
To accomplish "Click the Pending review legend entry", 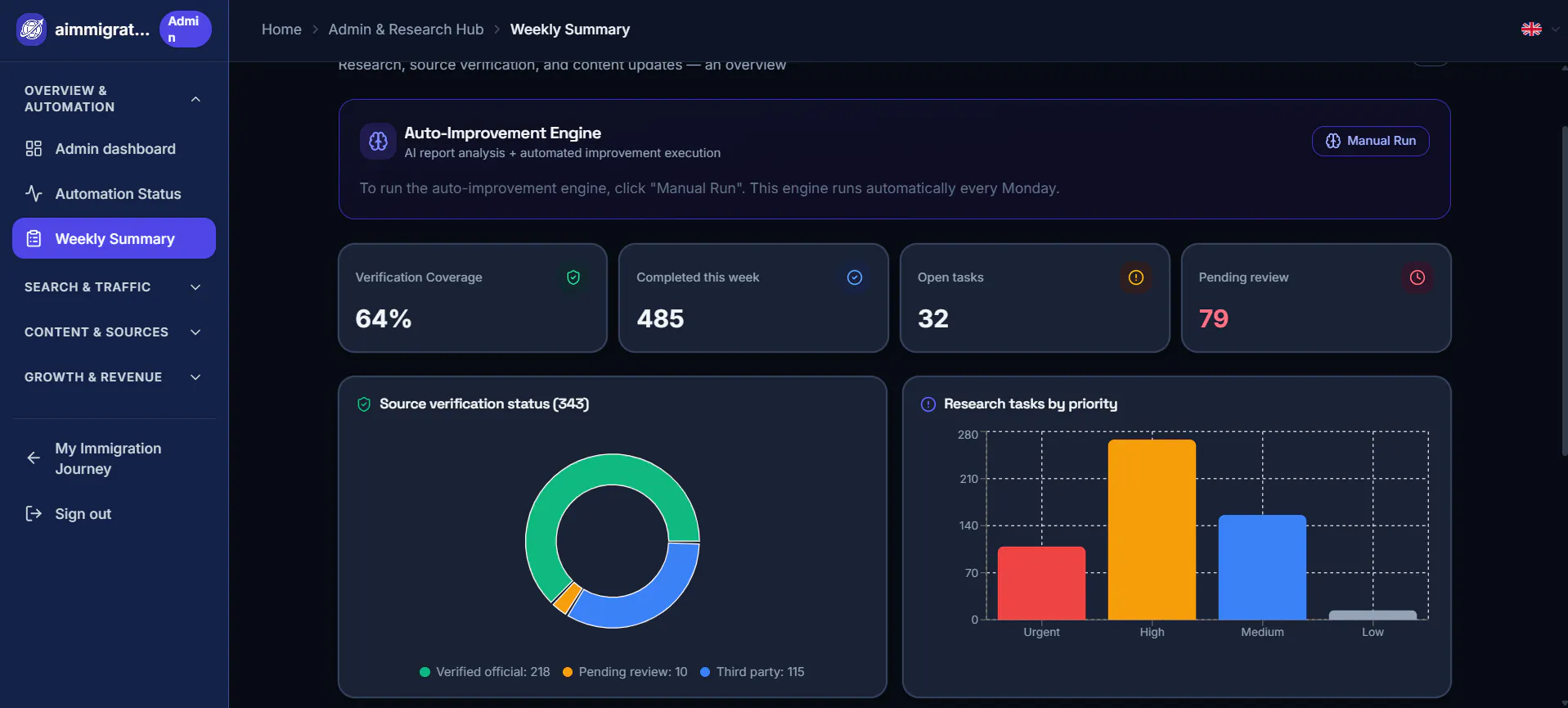I will [x=625, y=672].
